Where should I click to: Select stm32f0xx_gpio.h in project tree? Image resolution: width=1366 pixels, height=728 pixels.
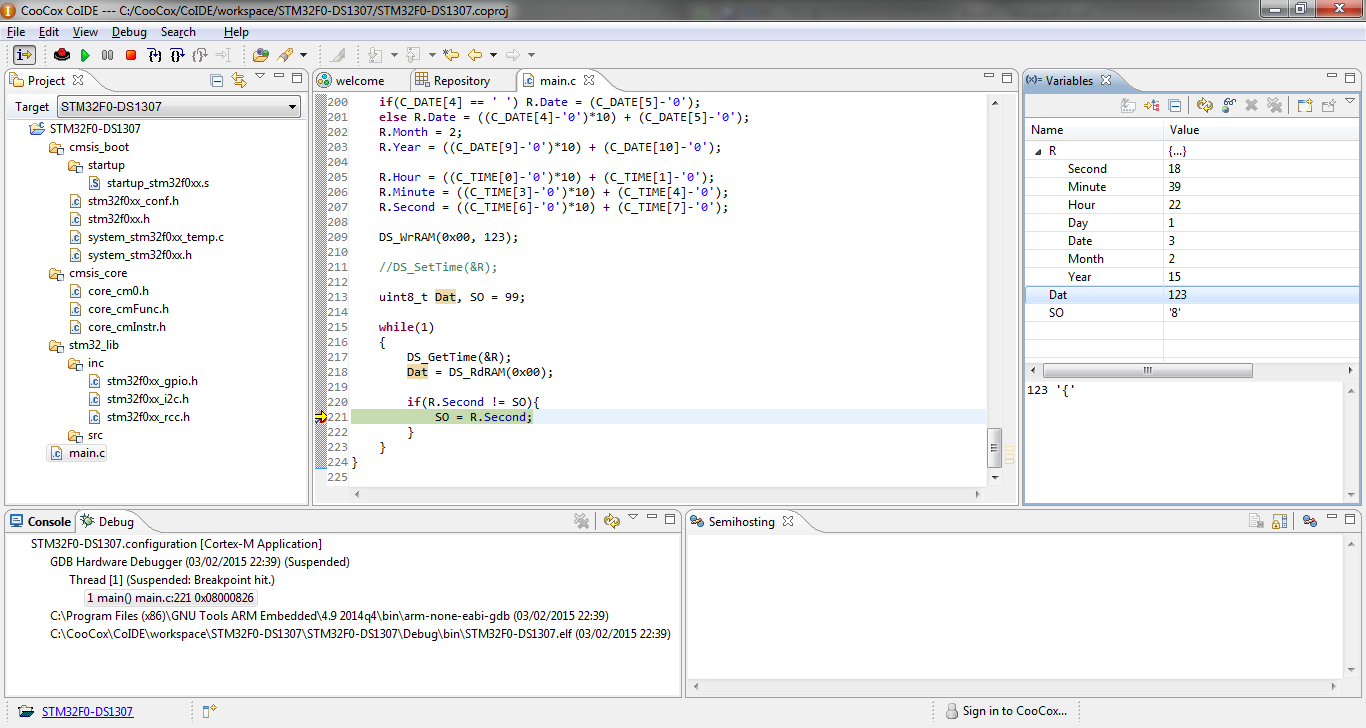tap(152, 381)
